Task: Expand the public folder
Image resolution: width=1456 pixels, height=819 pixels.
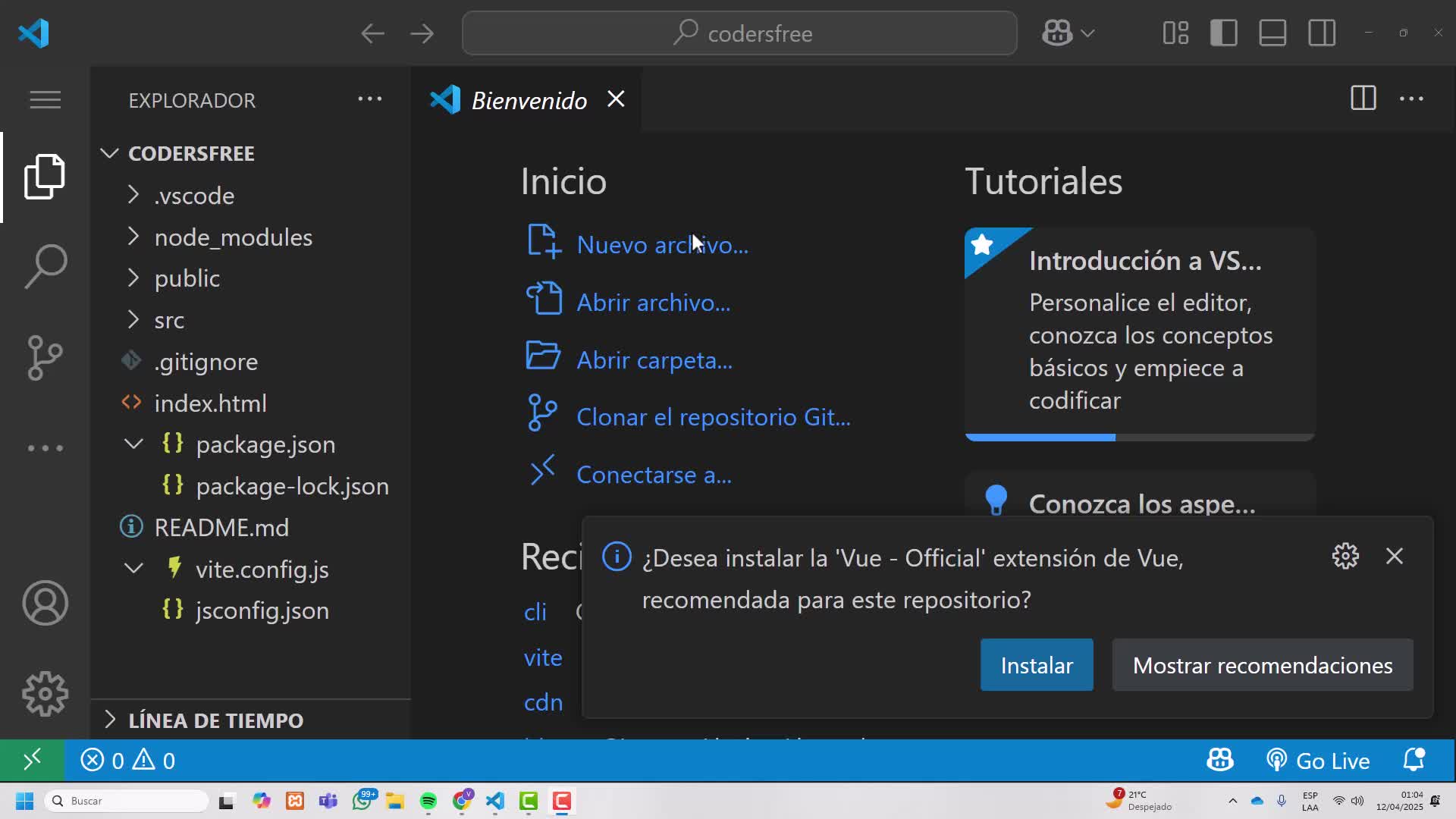Action: pyautogui.click(x=133, y=278)
